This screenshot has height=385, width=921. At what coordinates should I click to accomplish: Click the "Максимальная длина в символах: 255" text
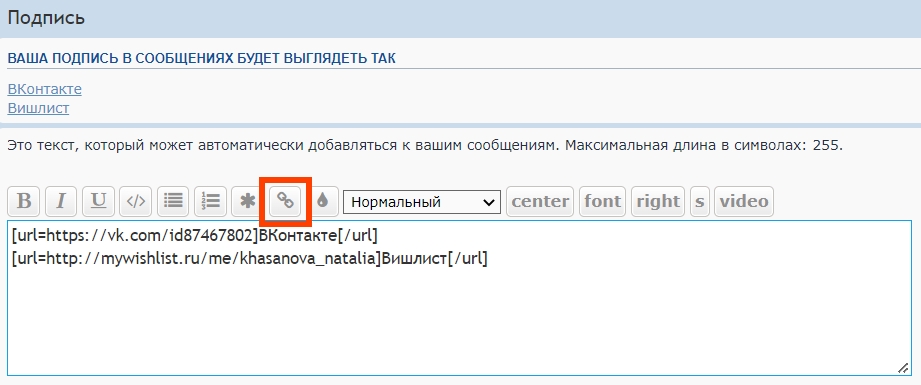[704, 146]
